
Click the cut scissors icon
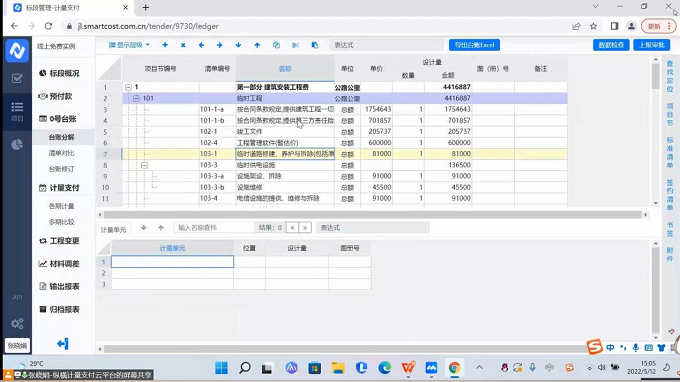[295, 45]
